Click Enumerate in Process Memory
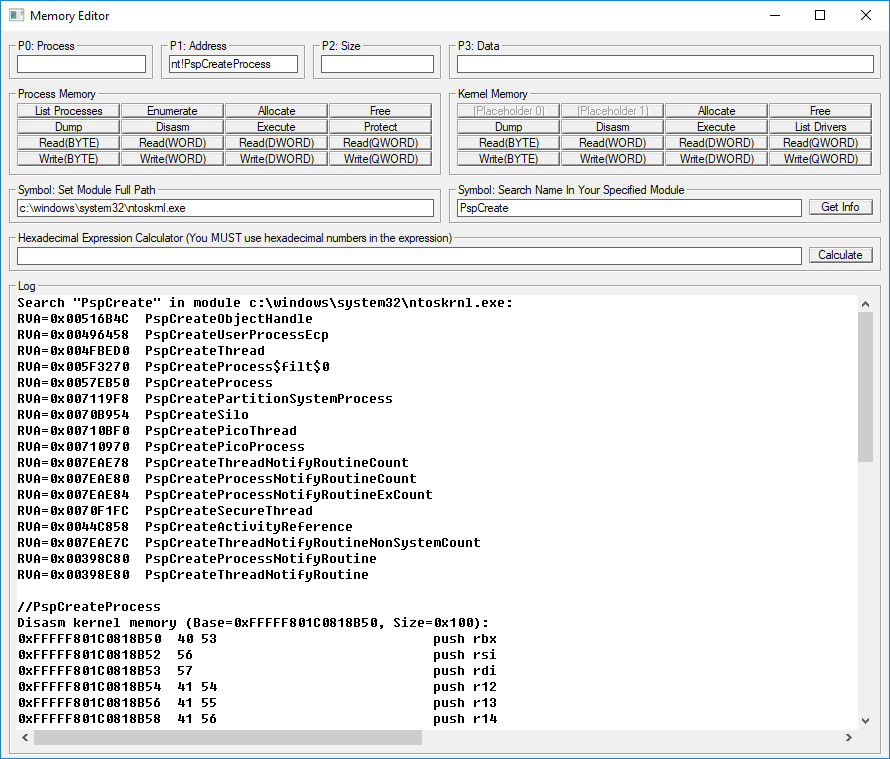This screenshot has width=890, height=759. coord(173,111)
